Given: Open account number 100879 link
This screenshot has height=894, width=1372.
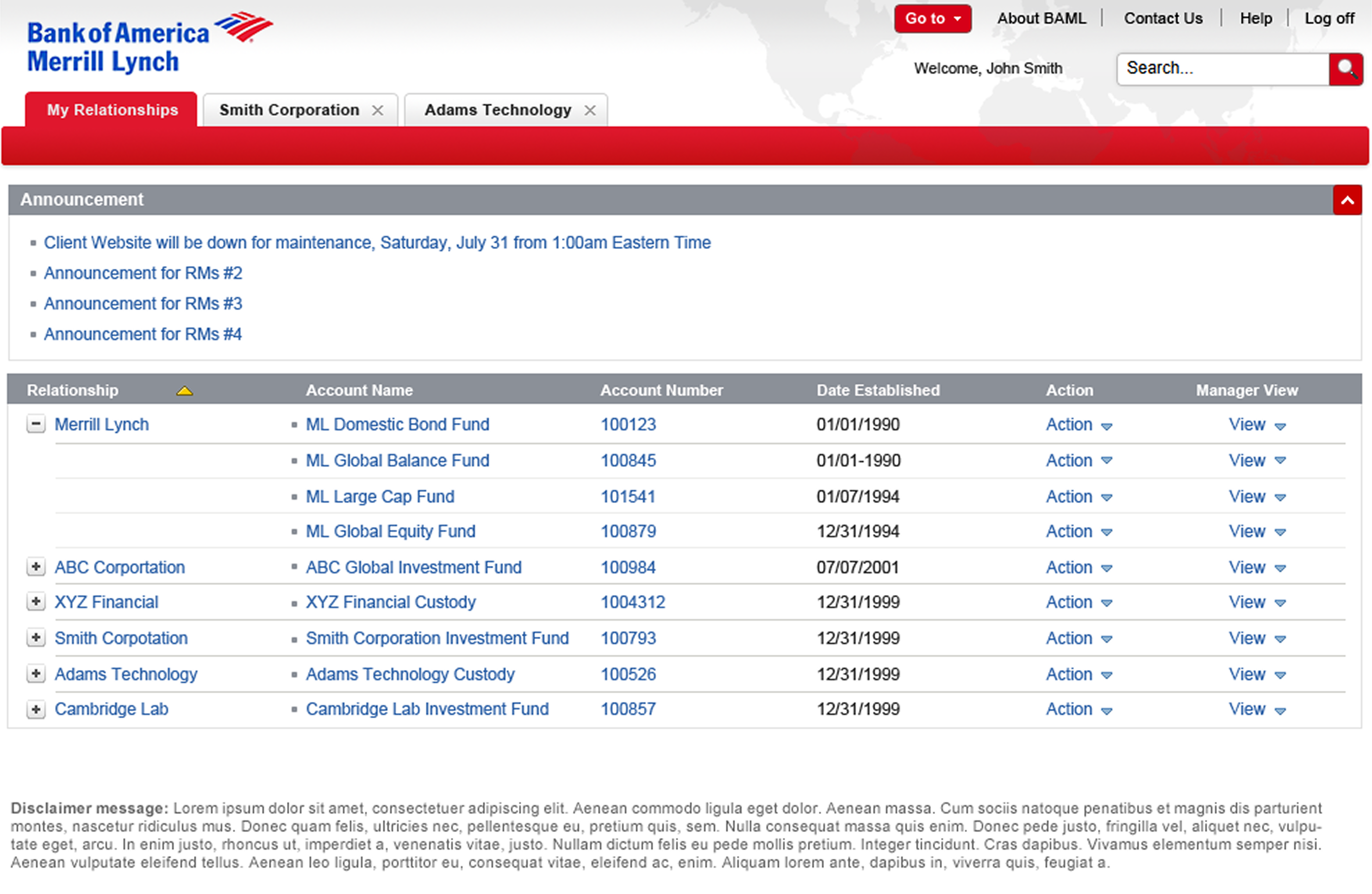Looking at the screenshot, I should [x=628, y=531].
